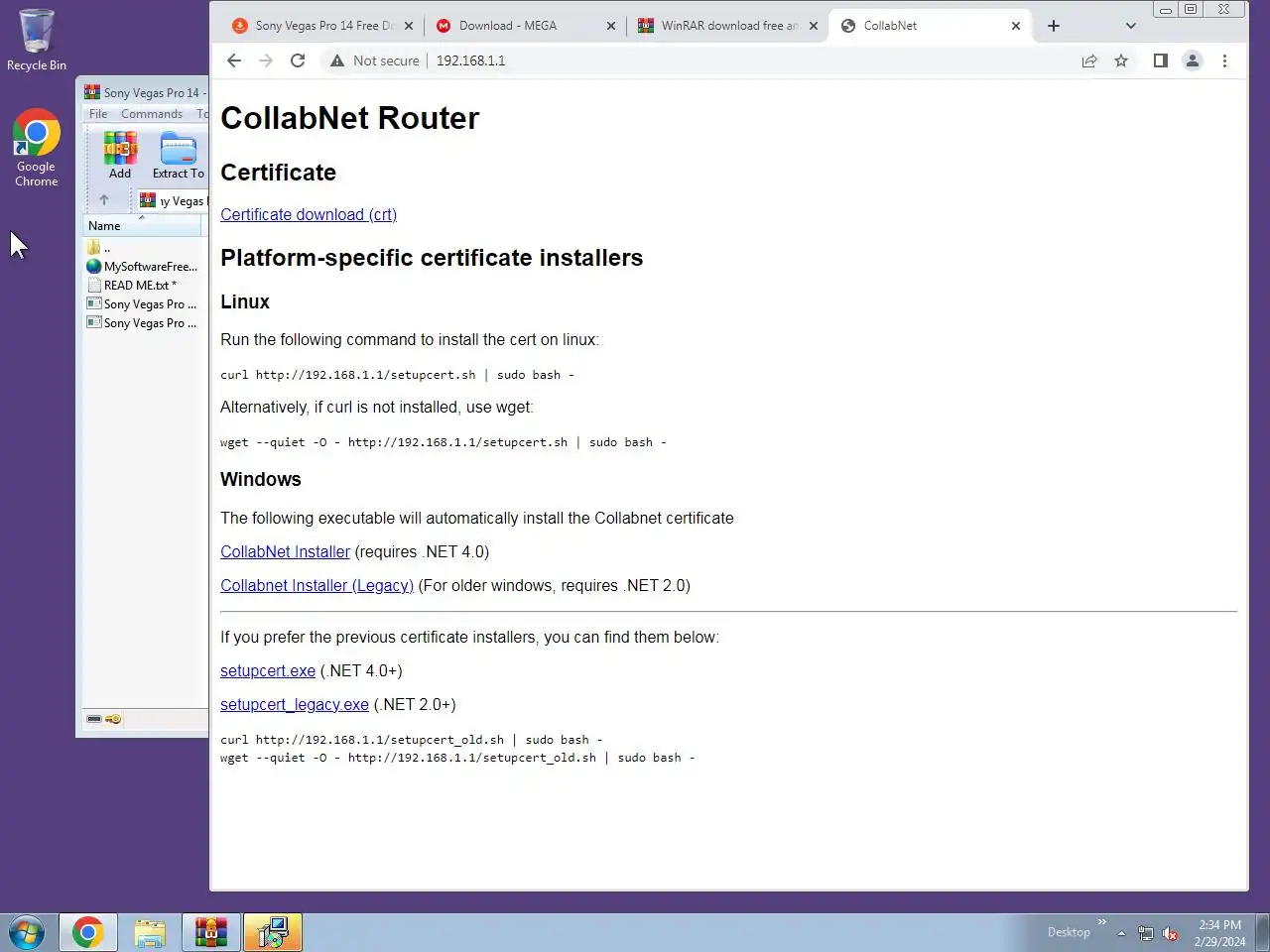Viewport: 1270px width, 952px height.
Task: Close the CollabNet tab
Action: tap(1016, 26)
